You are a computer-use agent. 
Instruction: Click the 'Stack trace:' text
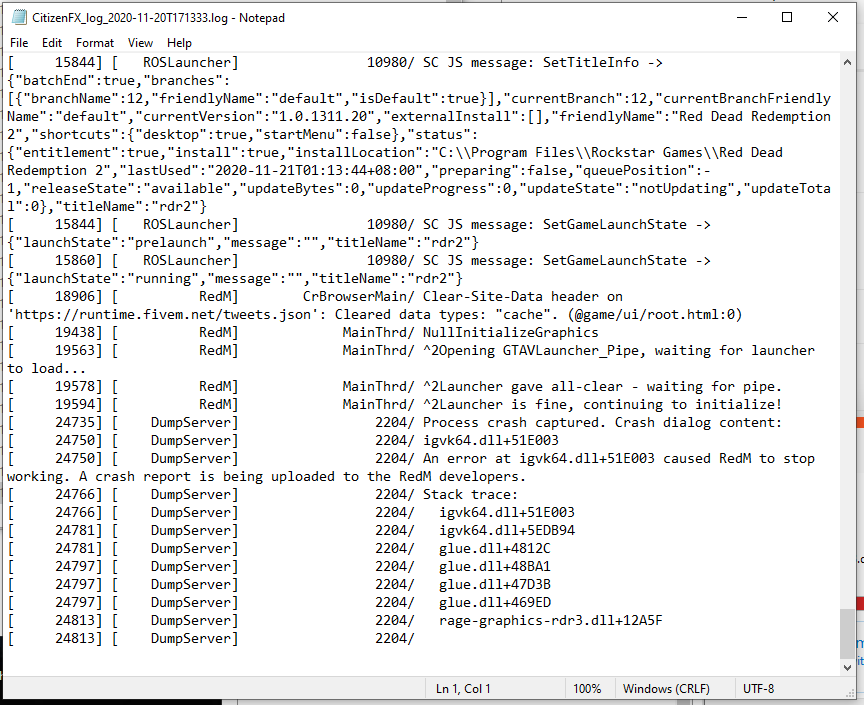pyautogui.click(x=470, y=494)
